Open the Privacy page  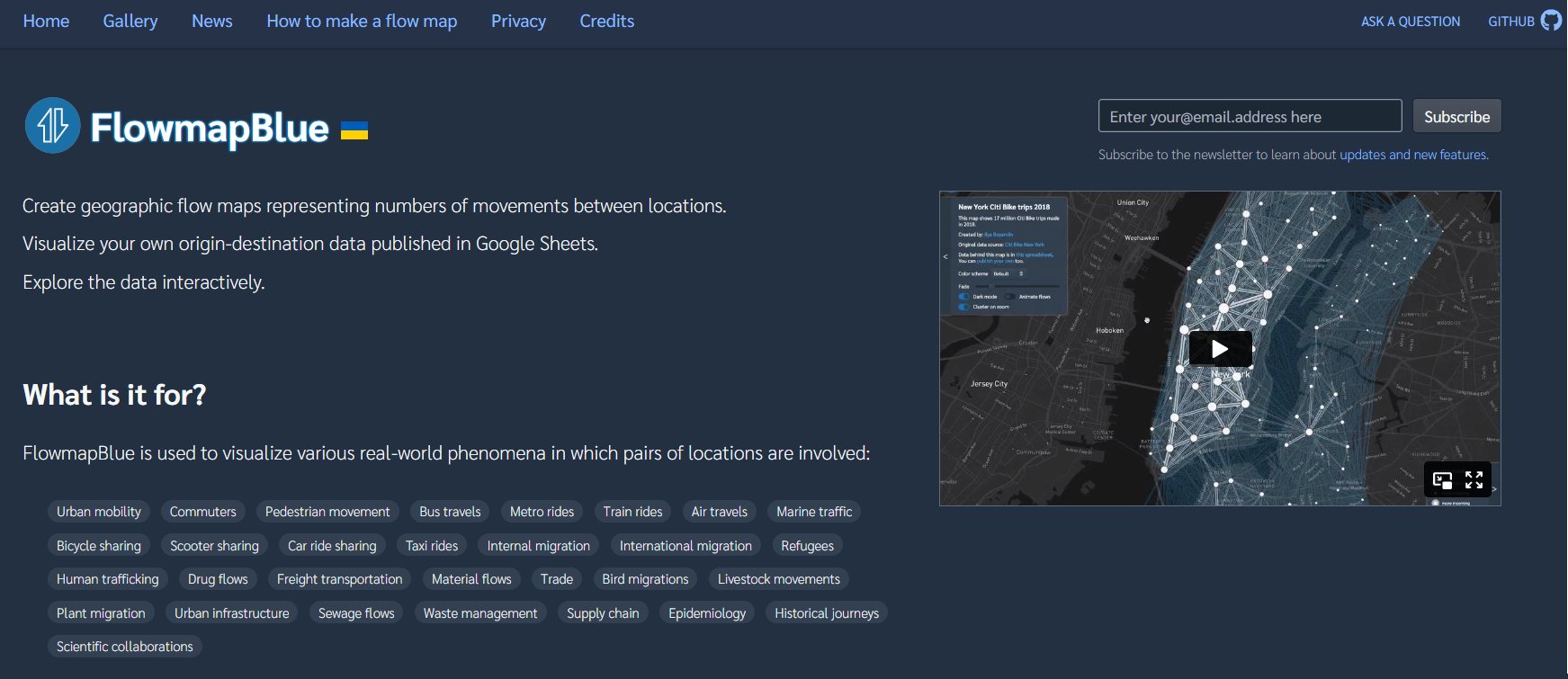pos(518,21)
